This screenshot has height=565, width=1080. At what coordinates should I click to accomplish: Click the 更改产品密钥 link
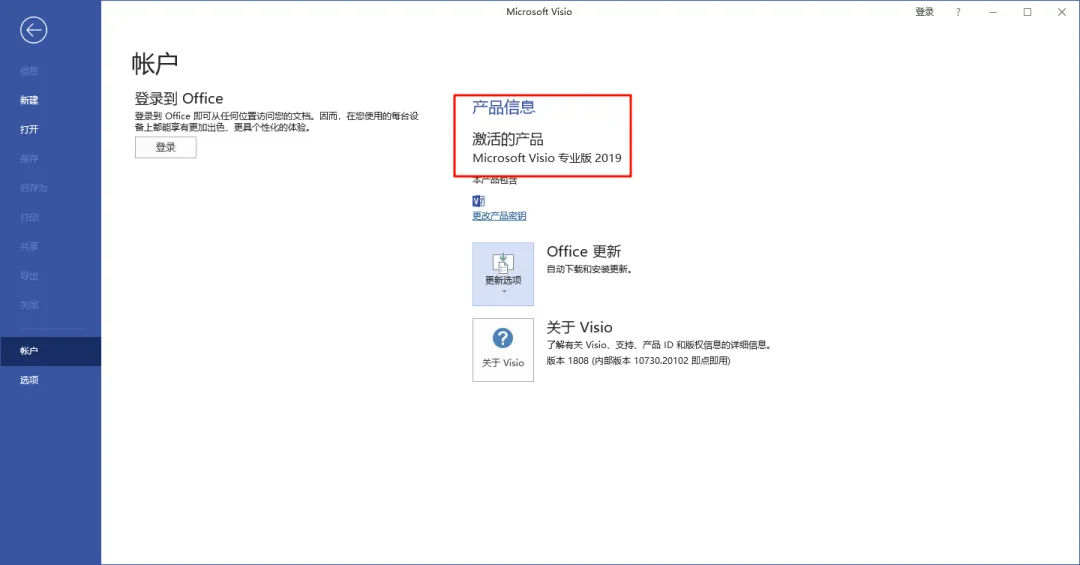coord(499,216)
